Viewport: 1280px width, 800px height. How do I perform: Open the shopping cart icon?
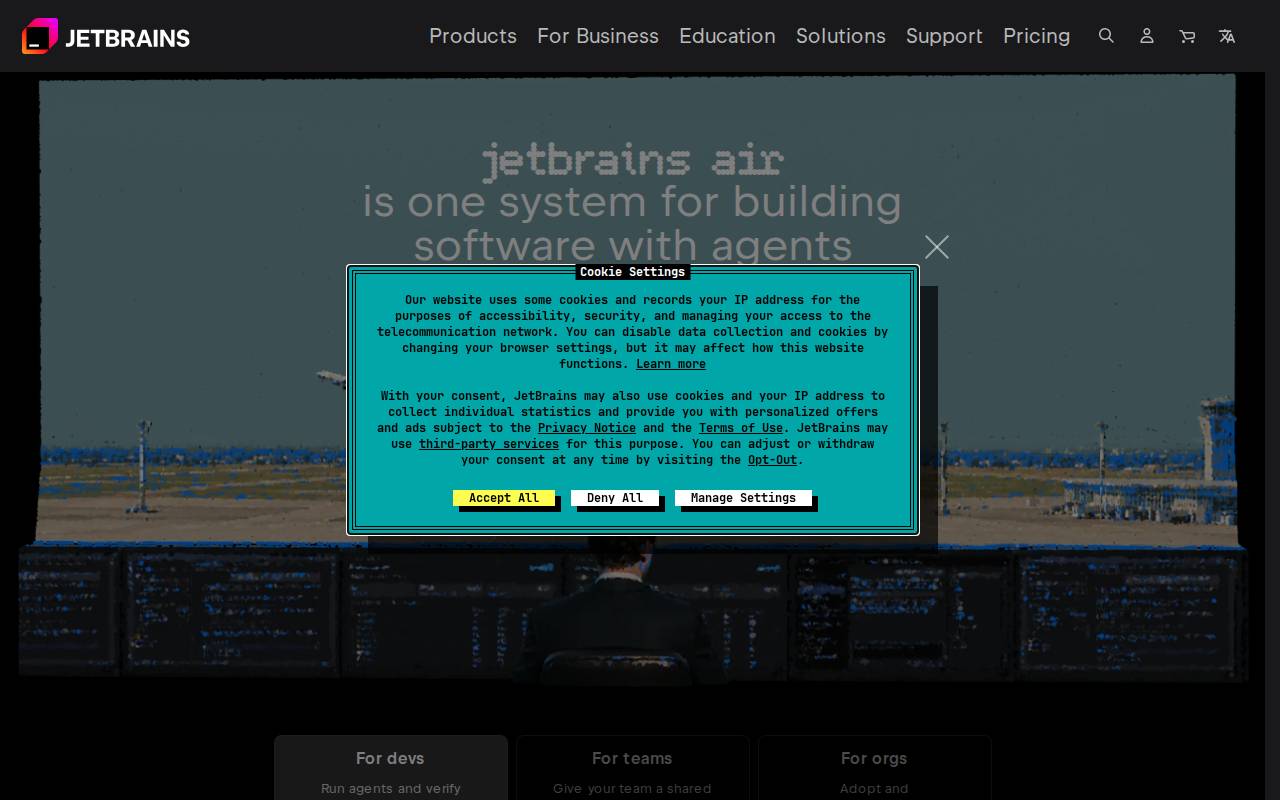coord(1187,36)
